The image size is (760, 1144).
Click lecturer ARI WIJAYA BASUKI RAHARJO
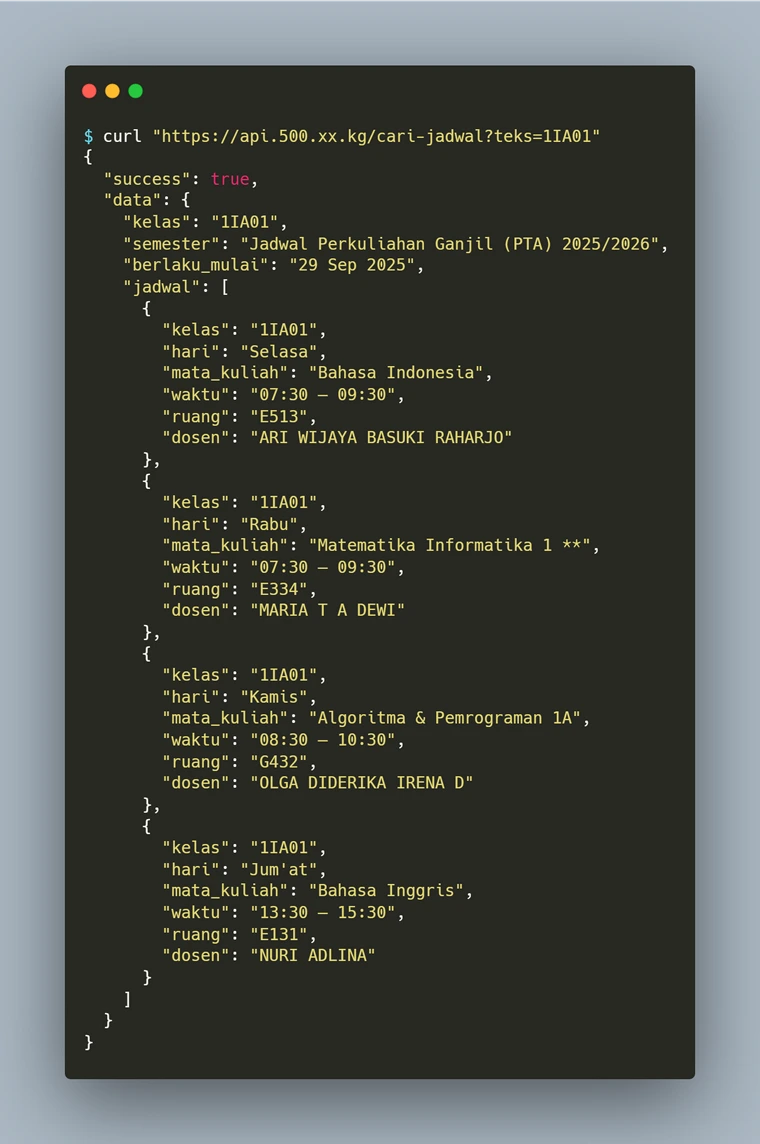(381, 438)
